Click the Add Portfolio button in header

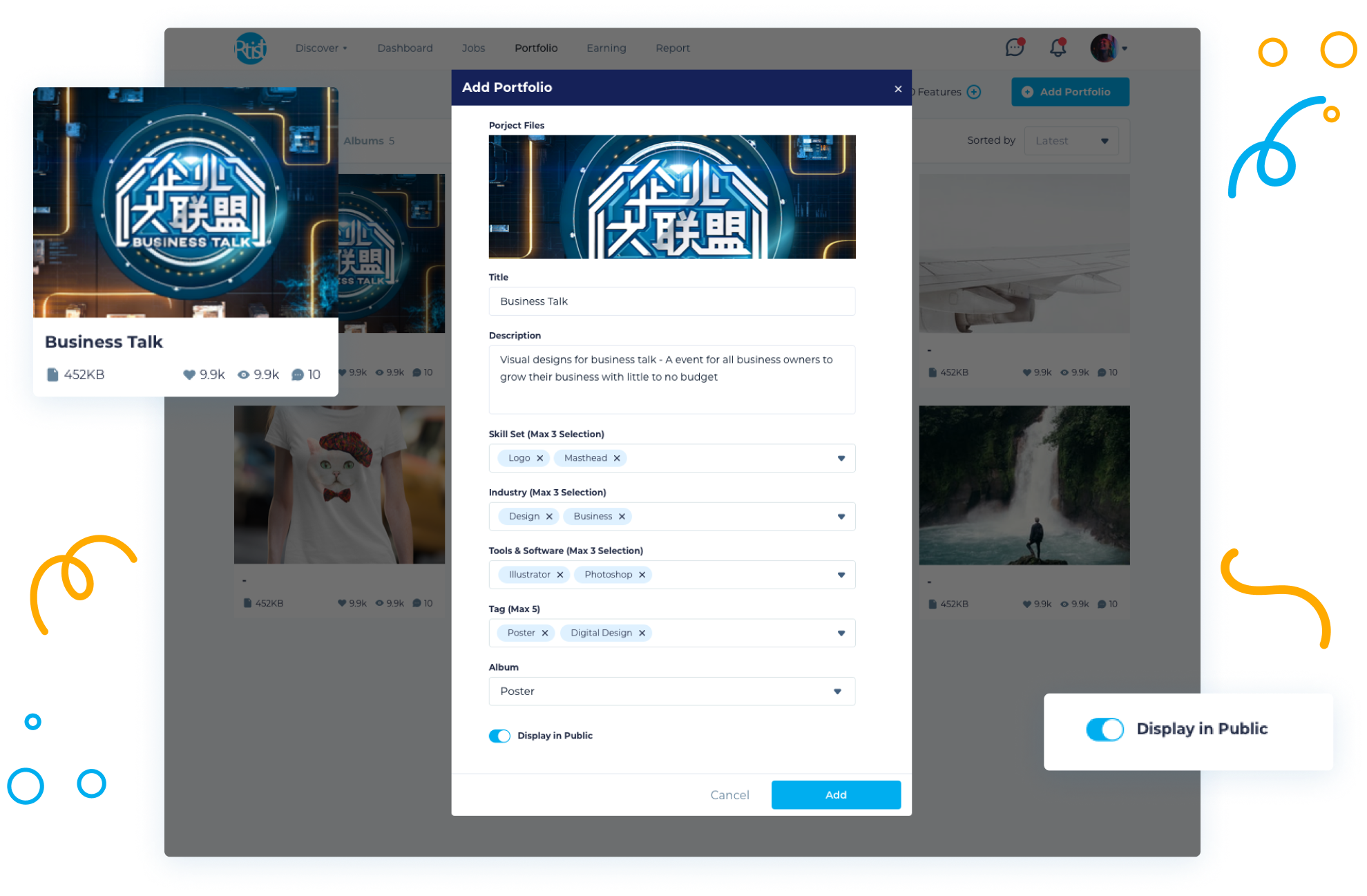point(1070,92)
